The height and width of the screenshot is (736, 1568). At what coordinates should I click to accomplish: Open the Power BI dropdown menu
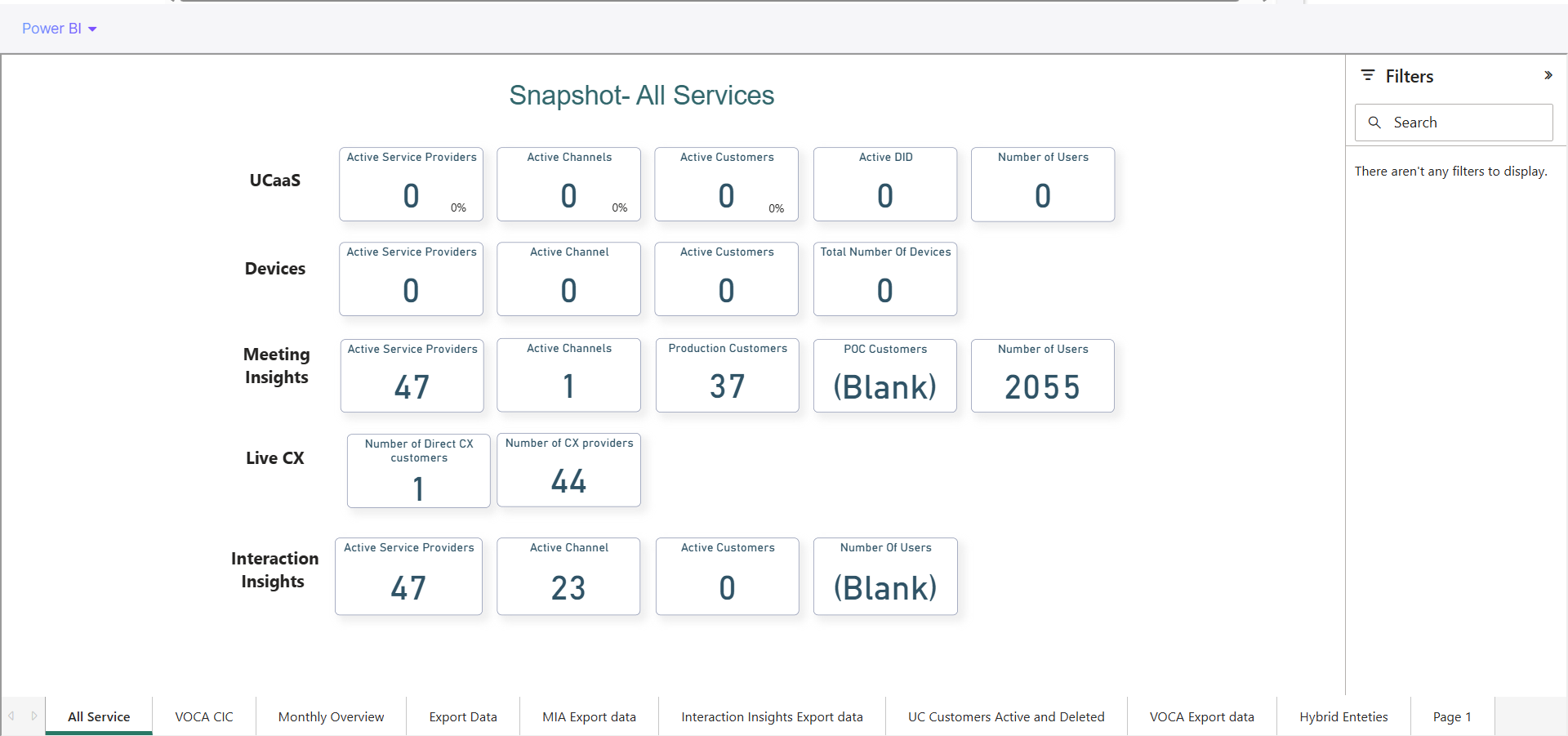(59, 29)
